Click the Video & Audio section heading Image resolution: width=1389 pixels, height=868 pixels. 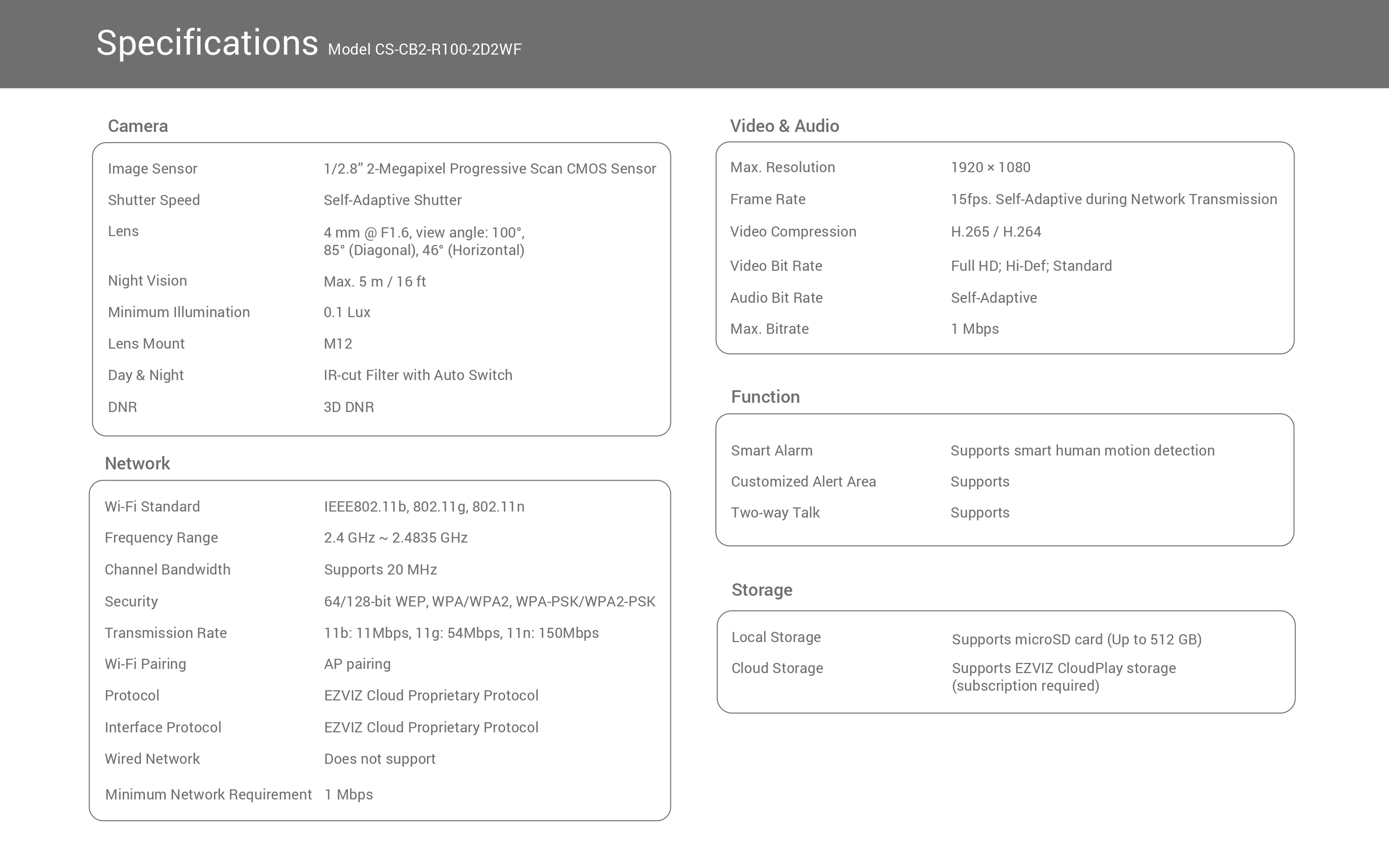click(x=785, y=126)
